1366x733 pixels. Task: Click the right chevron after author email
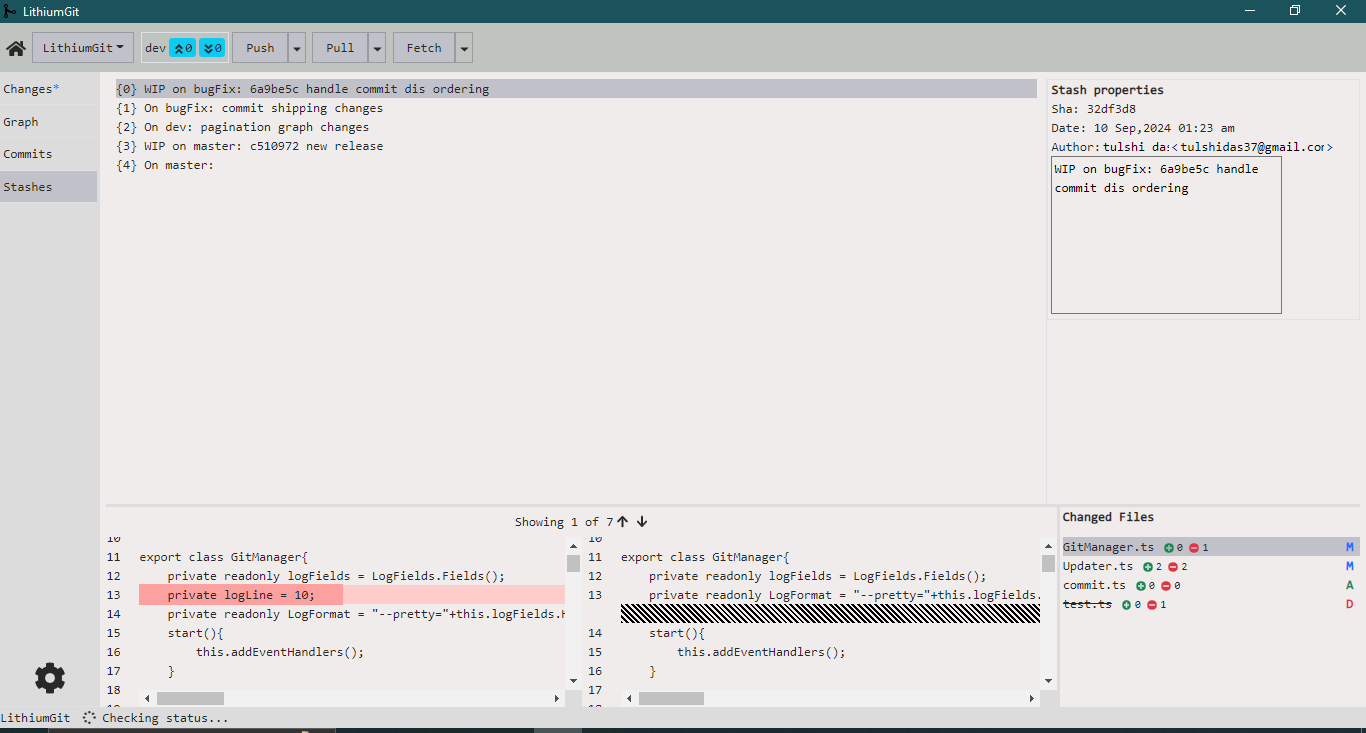point(1329,147)
